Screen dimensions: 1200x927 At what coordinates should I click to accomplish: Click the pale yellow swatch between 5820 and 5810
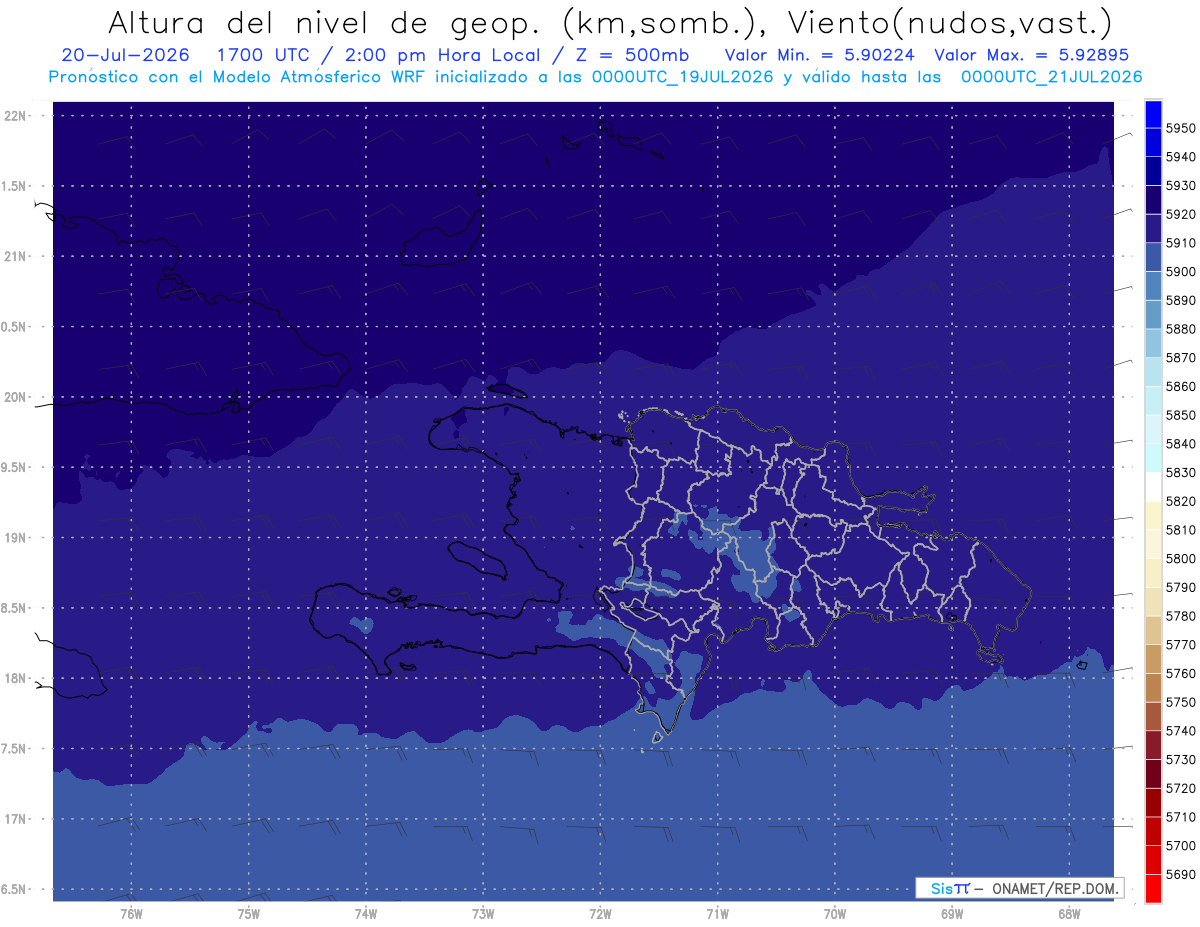click(x=1153, y=515)
